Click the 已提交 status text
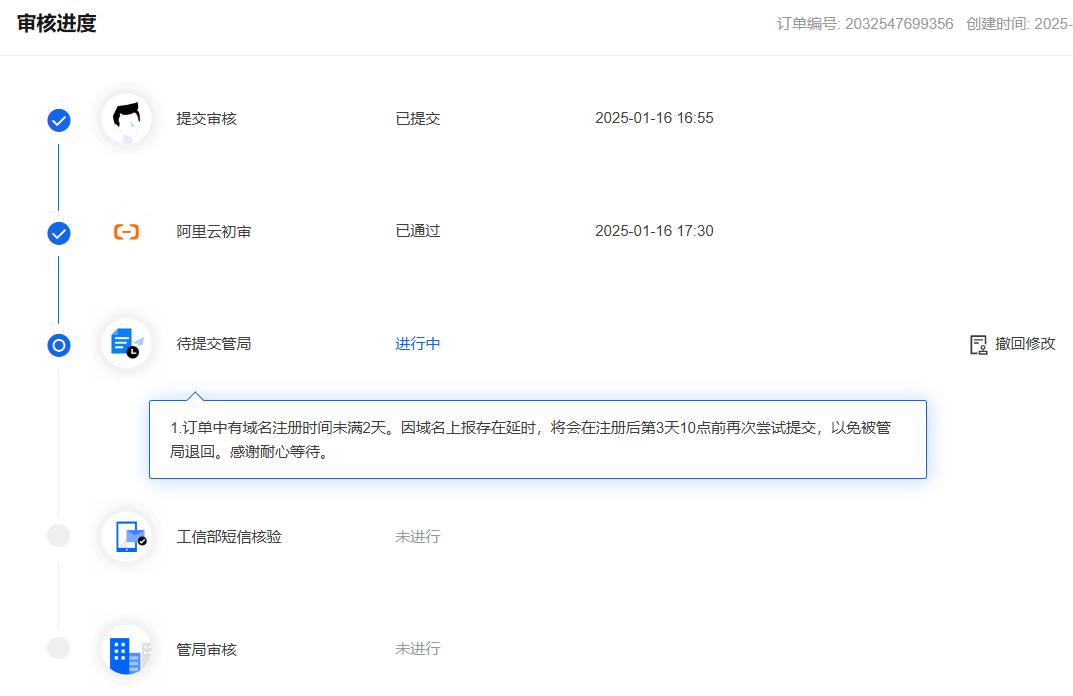The width and height of the screenshot is (1073, 696). point(418,118)
